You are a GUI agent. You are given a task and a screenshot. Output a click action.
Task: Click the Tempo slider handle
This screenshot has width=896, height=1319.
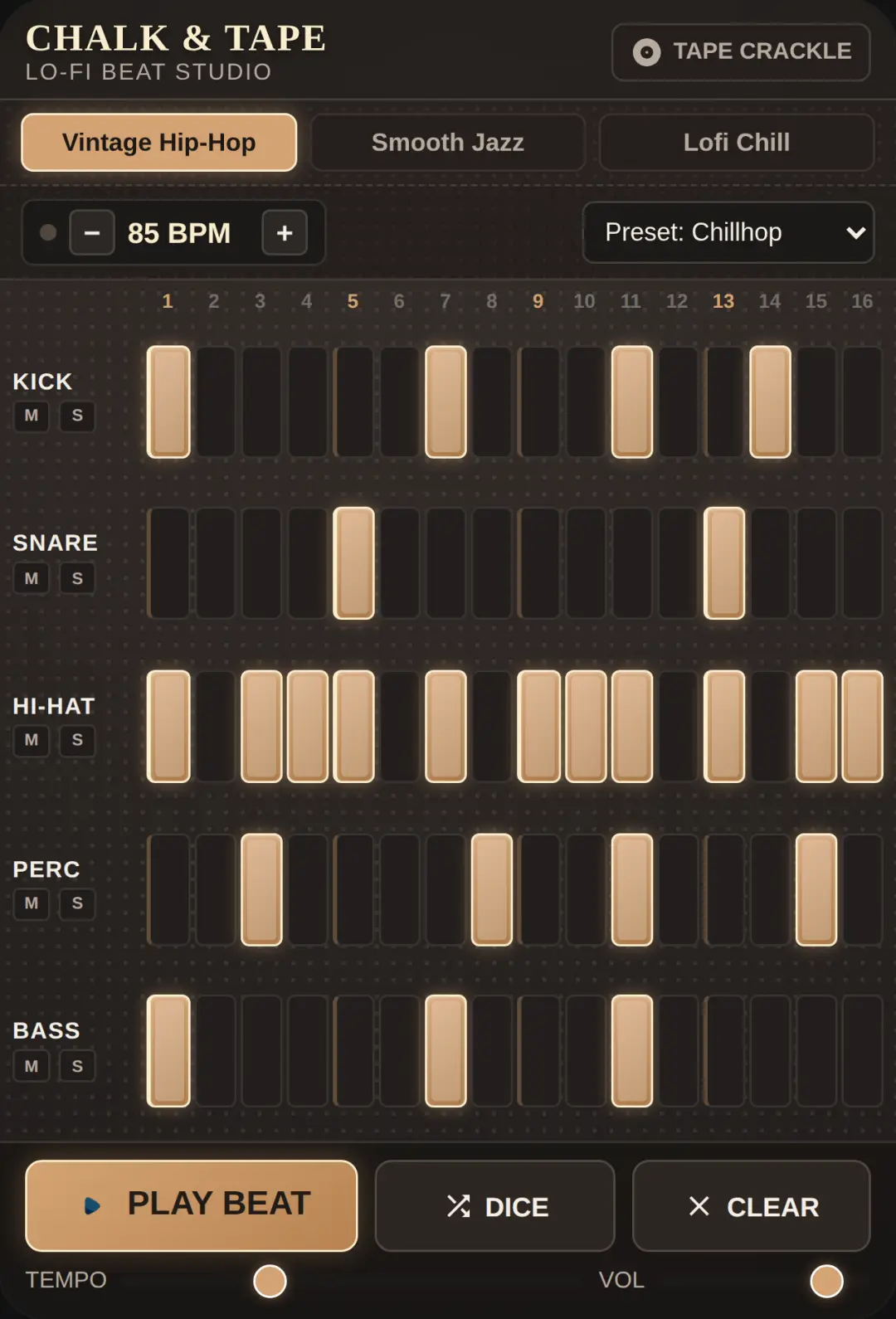[x=270, y=1281]
